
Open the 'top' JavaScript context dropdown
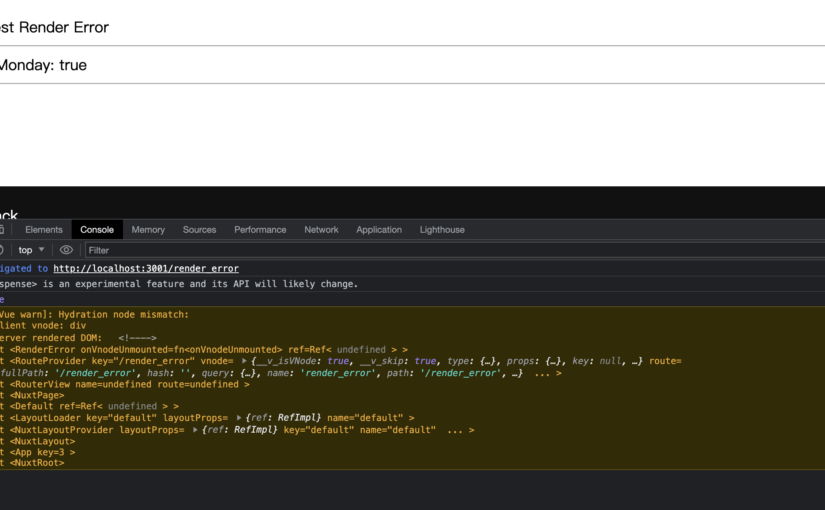pos(31,250)
